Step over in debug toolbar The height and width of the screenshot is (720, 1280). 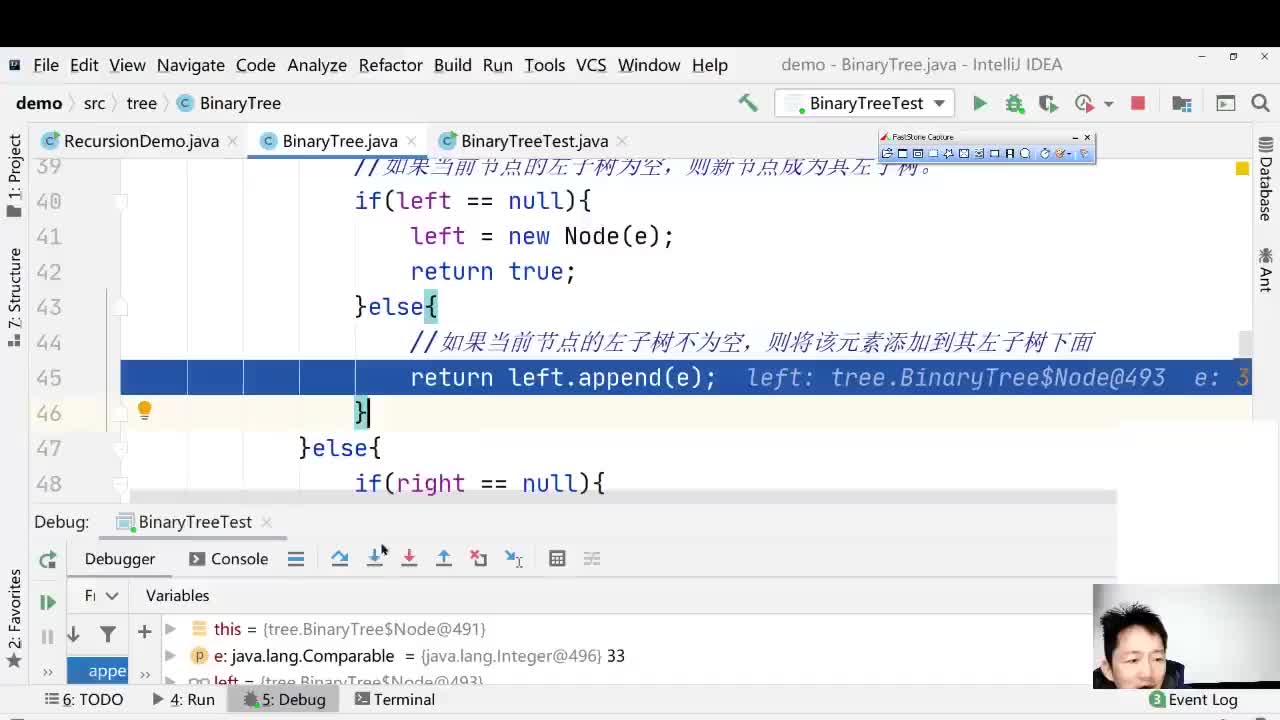pos(340,559)
